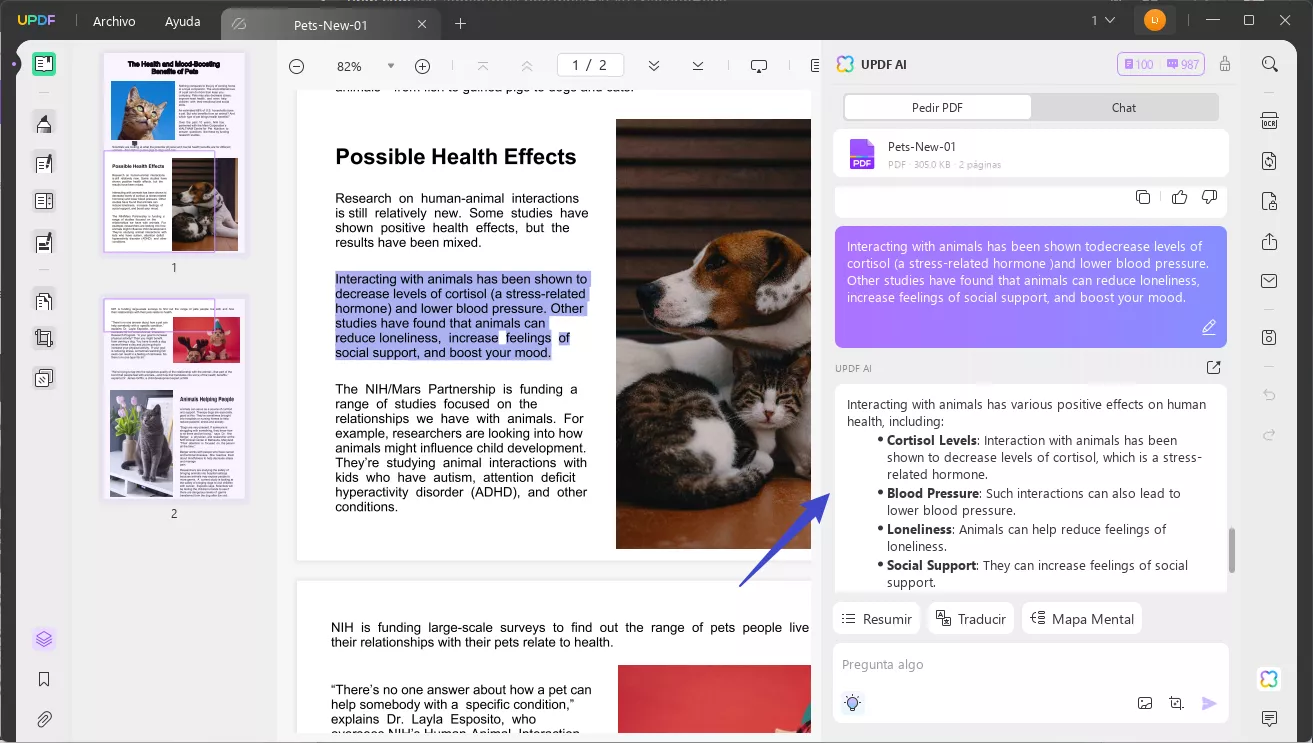Screen dimensions: 1313x743
Task: Click the Resumir button
Action: pyautogui.click(x=877, y=619)
